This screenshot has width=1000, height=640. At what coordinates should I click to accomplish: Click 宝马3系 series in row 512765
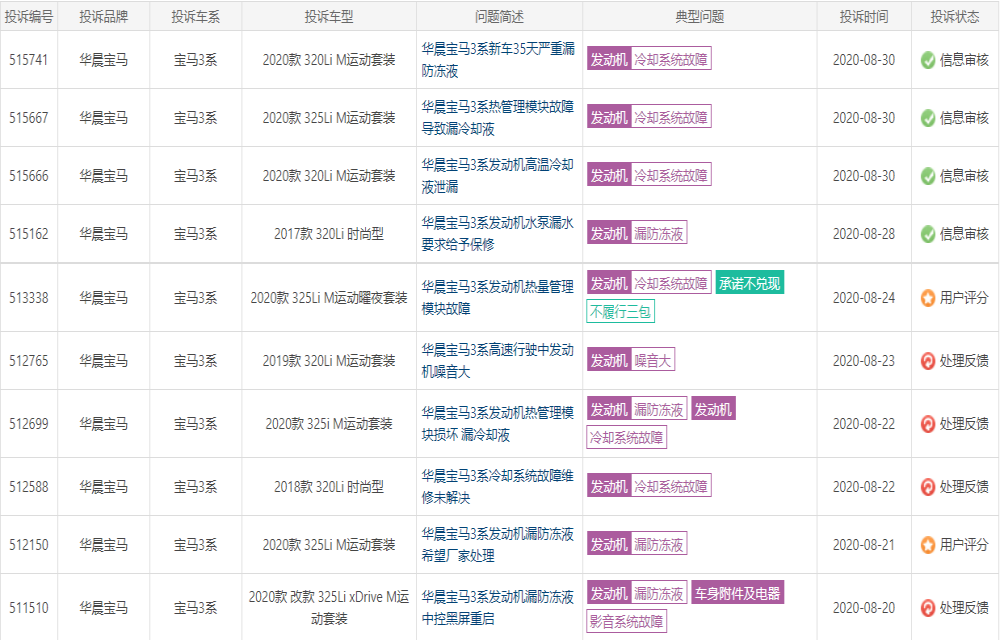195,361
